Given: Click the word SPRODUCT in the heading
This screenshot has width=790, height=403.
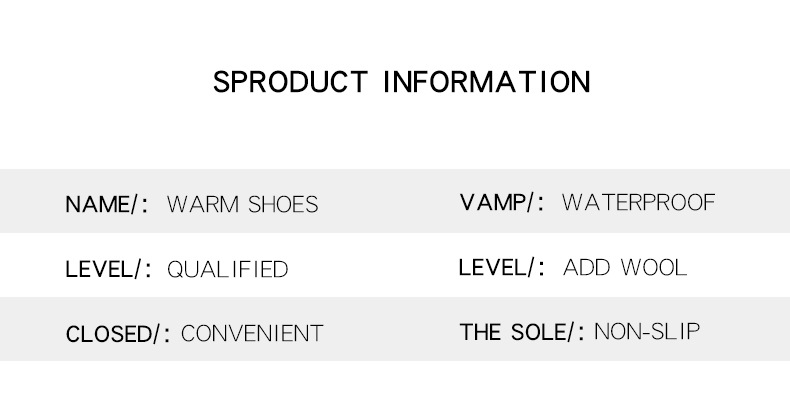Looking at the screenshot, I should point(291,81).
